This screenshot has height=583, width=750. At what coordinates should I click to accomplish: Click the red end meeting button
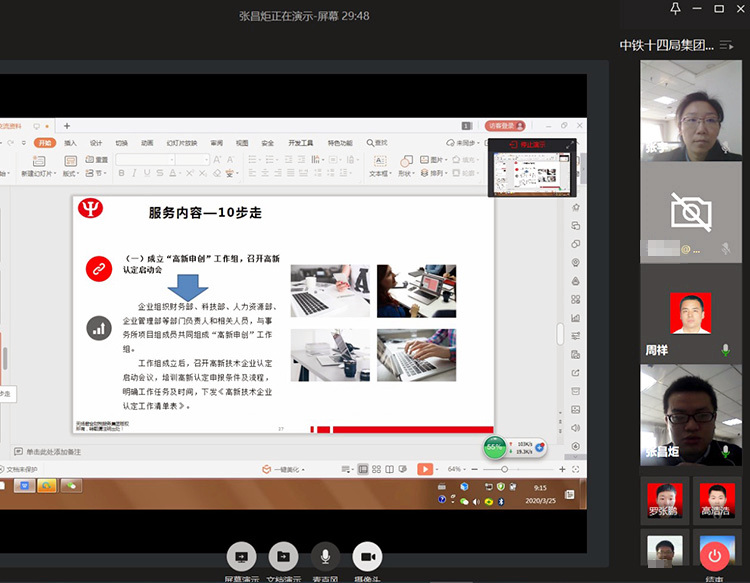point(714,554)
